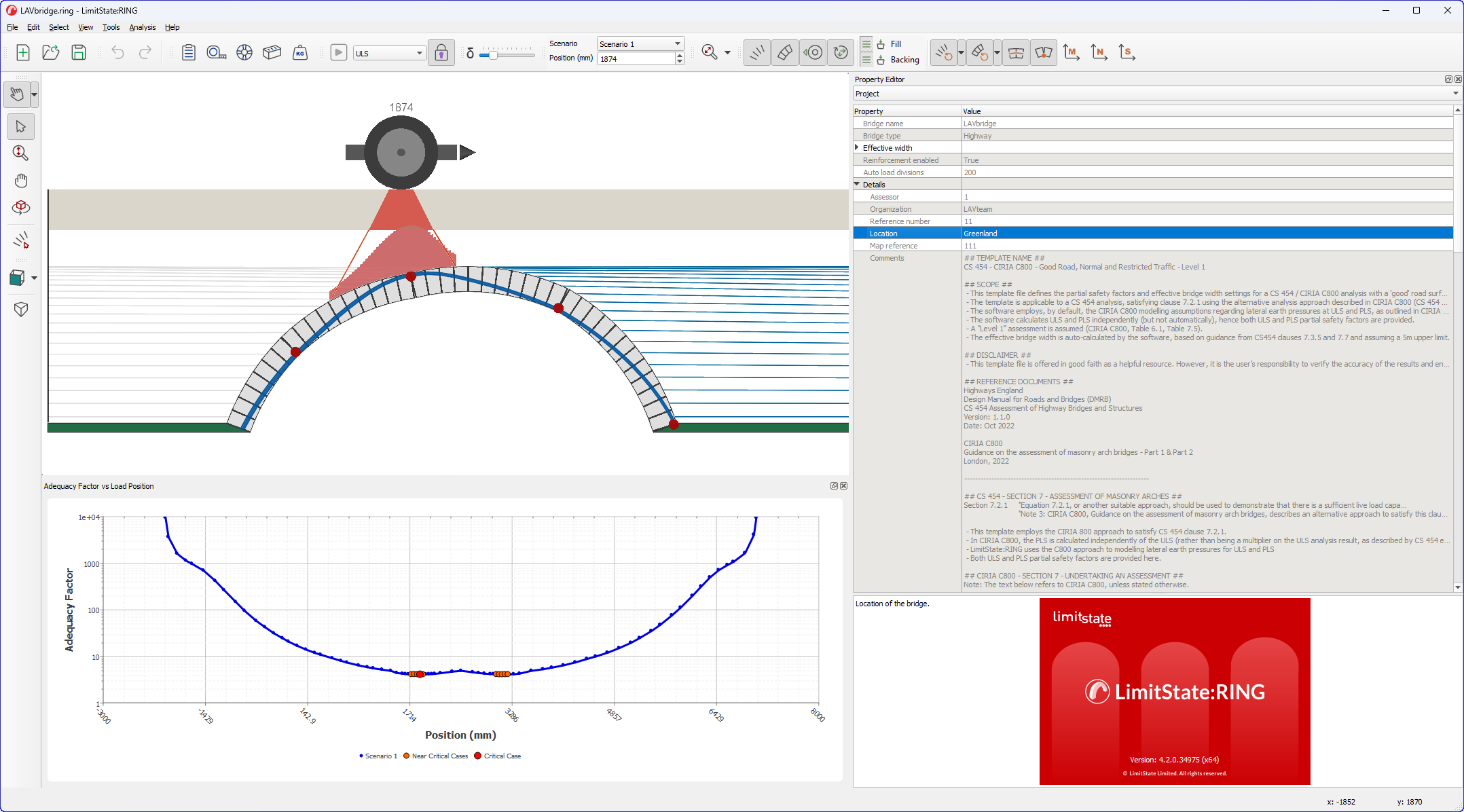Click the Save project icon
This screenshot has height=812, width=1464.
[79, 52]
